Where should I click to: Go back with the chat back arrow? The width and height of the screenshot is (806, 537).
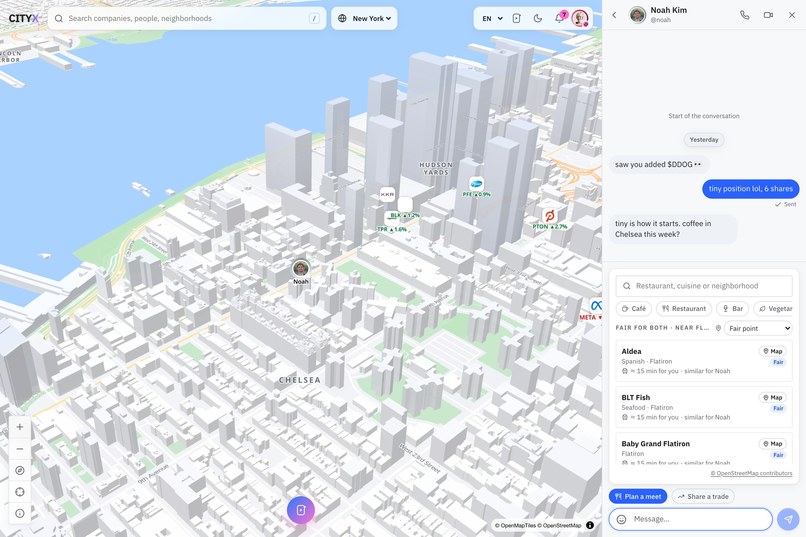click(614, 15)
